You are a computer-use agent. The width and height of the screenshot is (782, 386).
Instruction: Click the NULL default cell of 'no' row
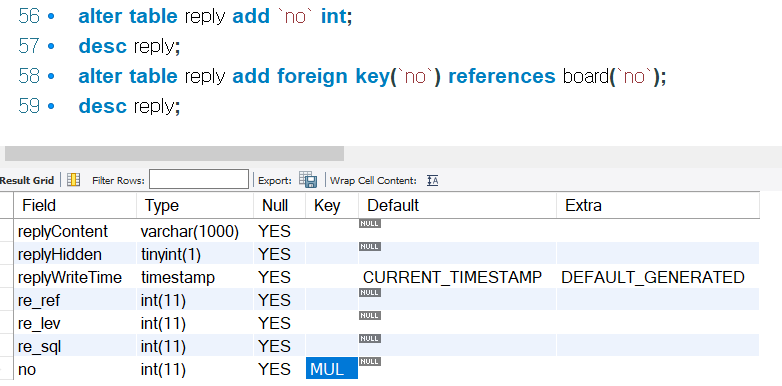457,369
